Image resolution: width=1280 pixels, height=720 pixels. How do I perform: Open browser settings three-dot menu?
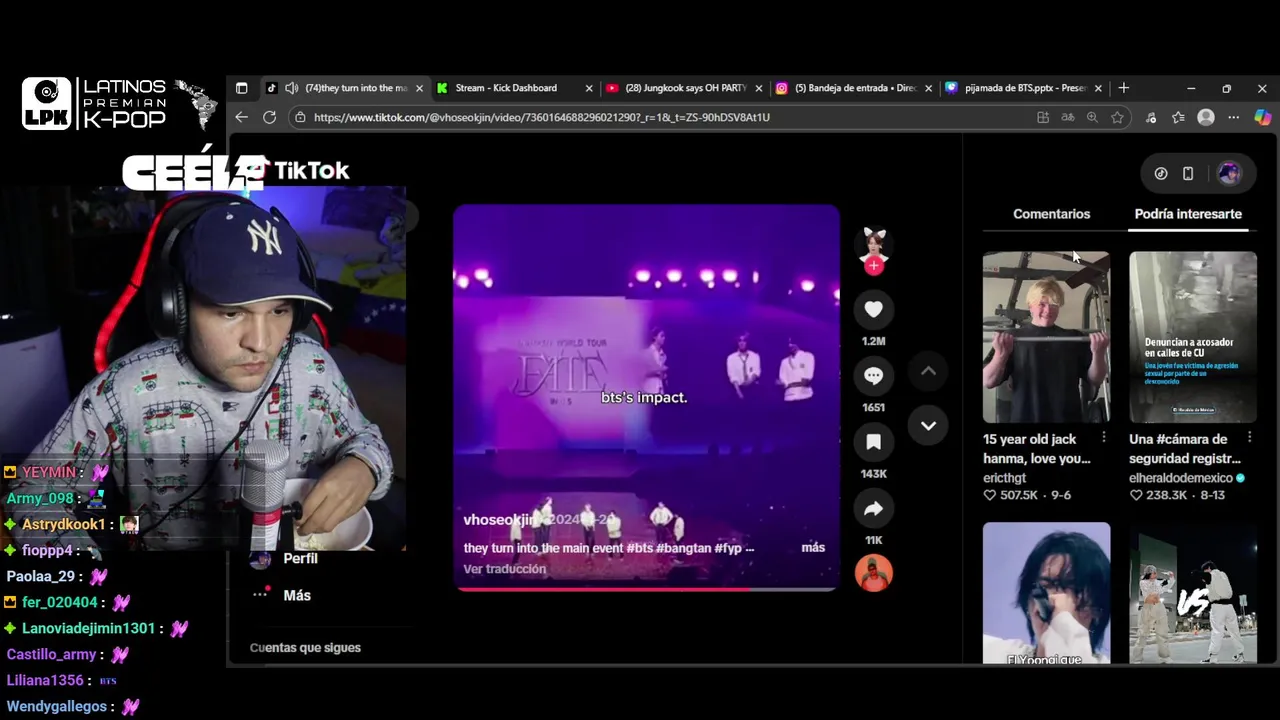pos(1234,117)
